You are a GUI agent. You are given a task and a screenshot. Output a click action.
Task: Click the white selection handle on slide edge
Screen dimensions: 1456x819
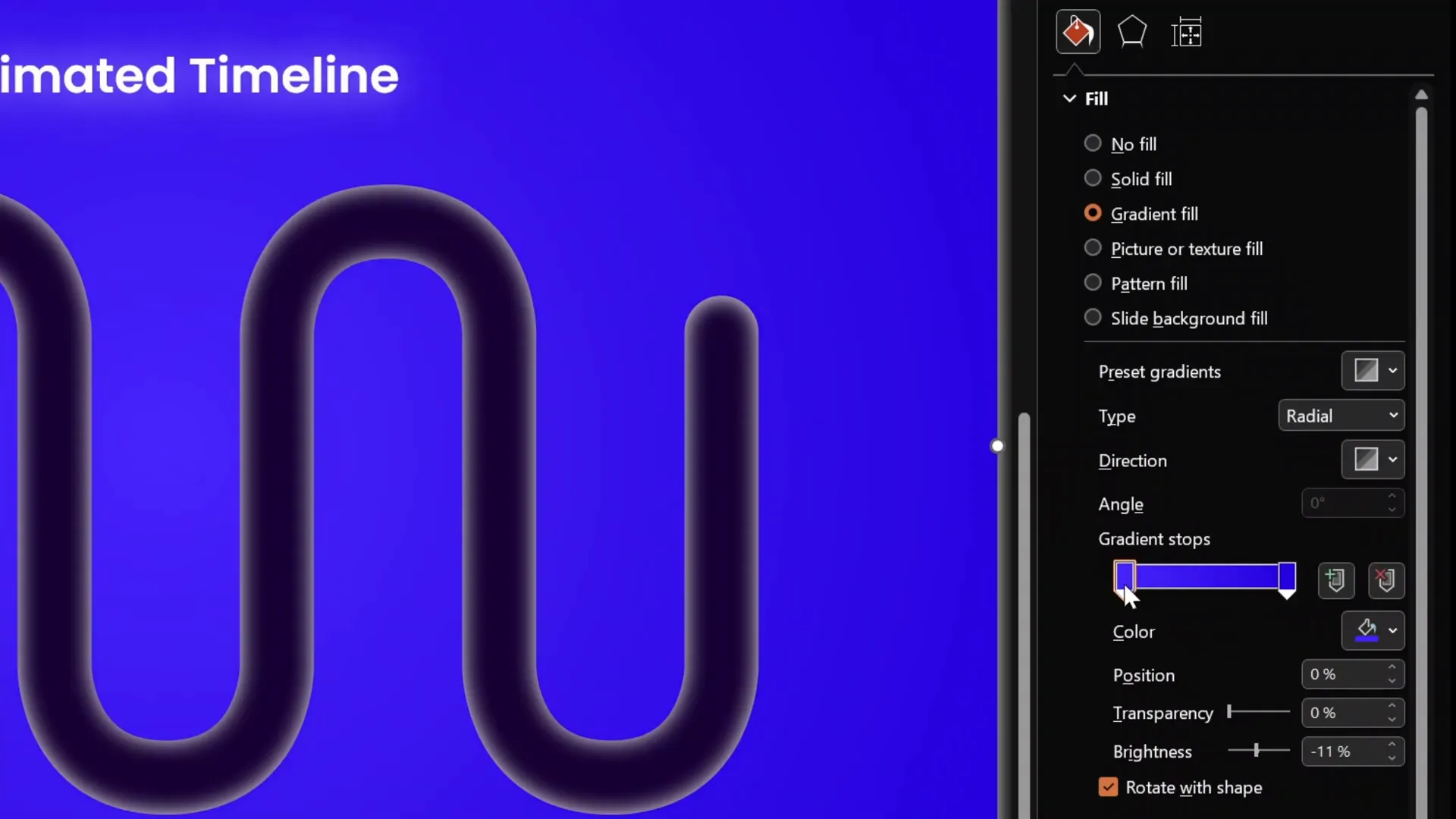point(998,446)
